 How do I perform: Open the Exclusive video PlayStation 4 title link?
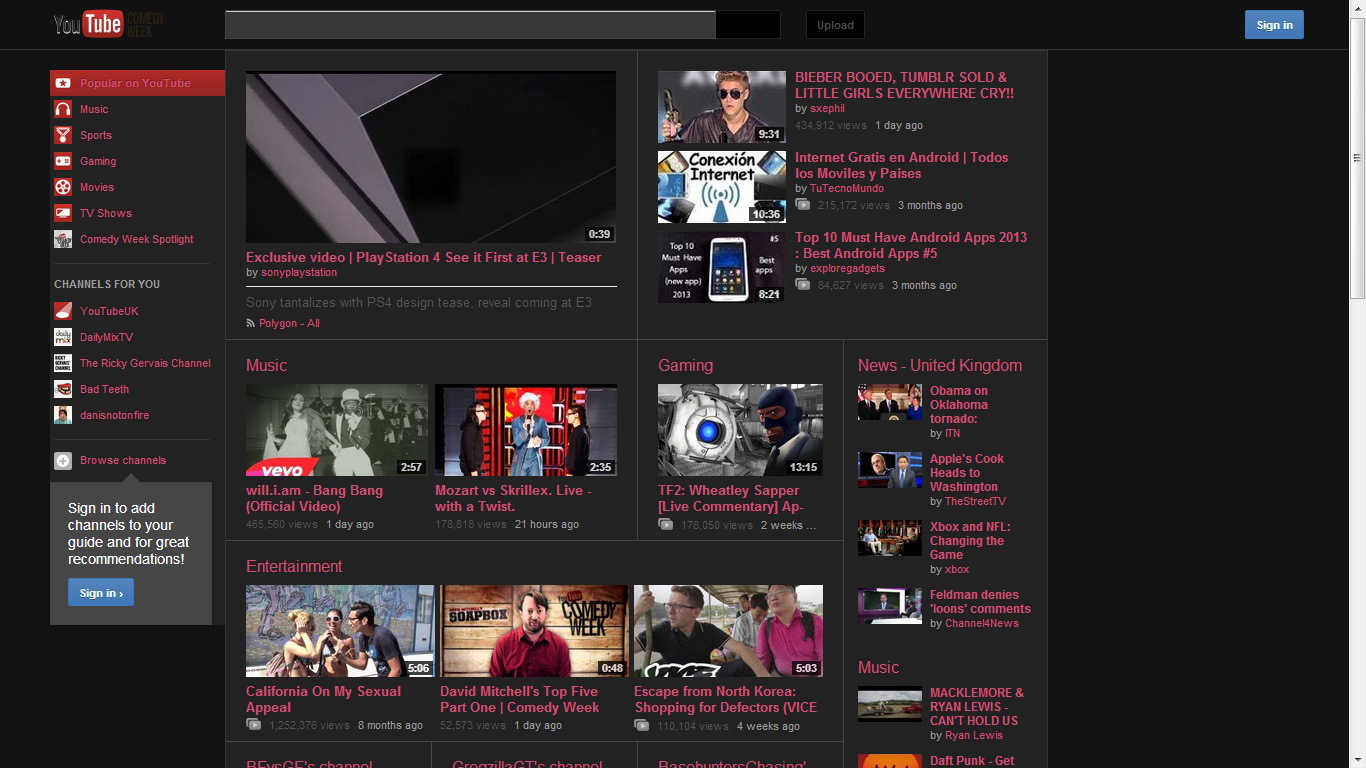[424, 257]
